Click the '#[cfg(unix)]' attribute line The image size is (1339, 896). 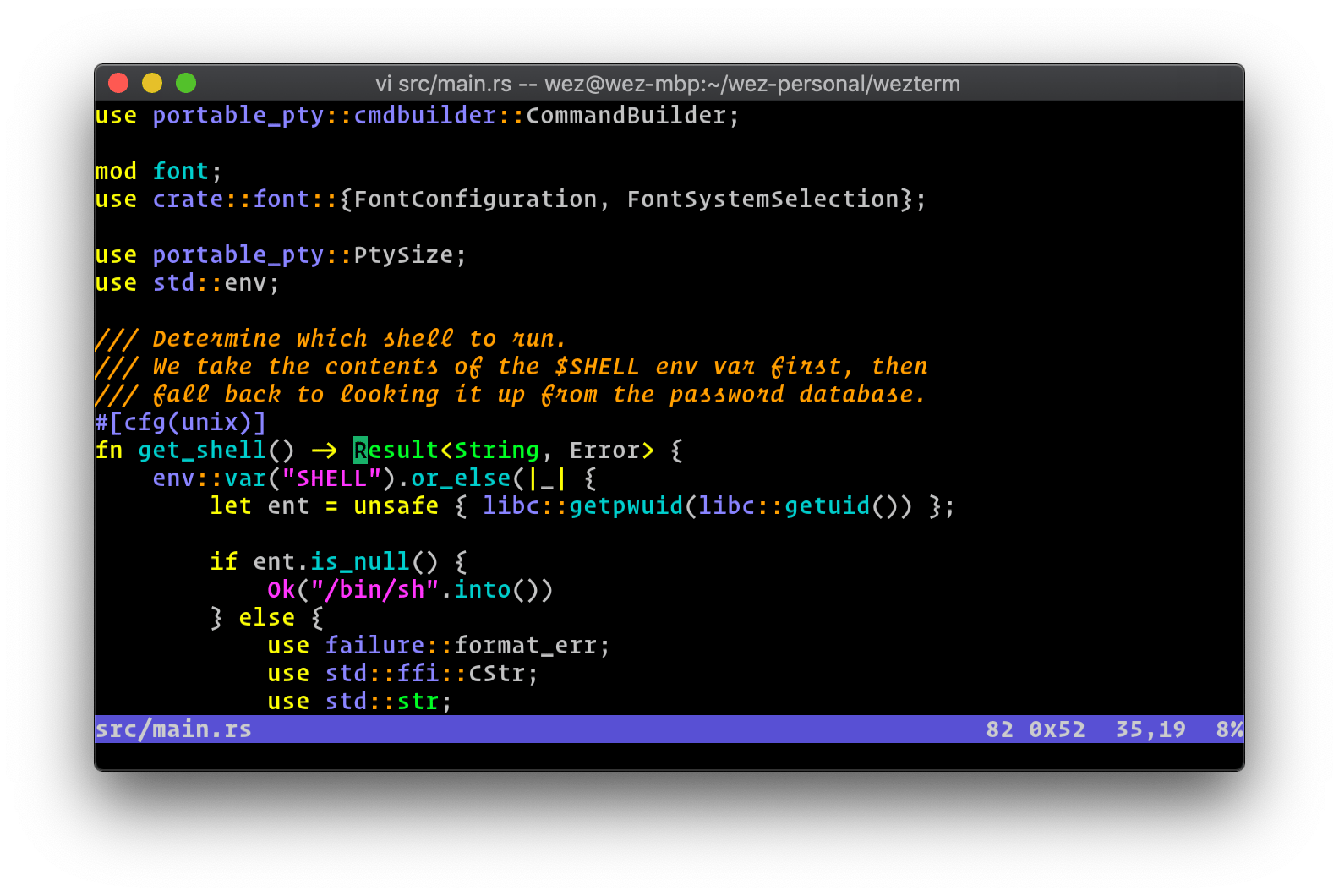(181, 422)
